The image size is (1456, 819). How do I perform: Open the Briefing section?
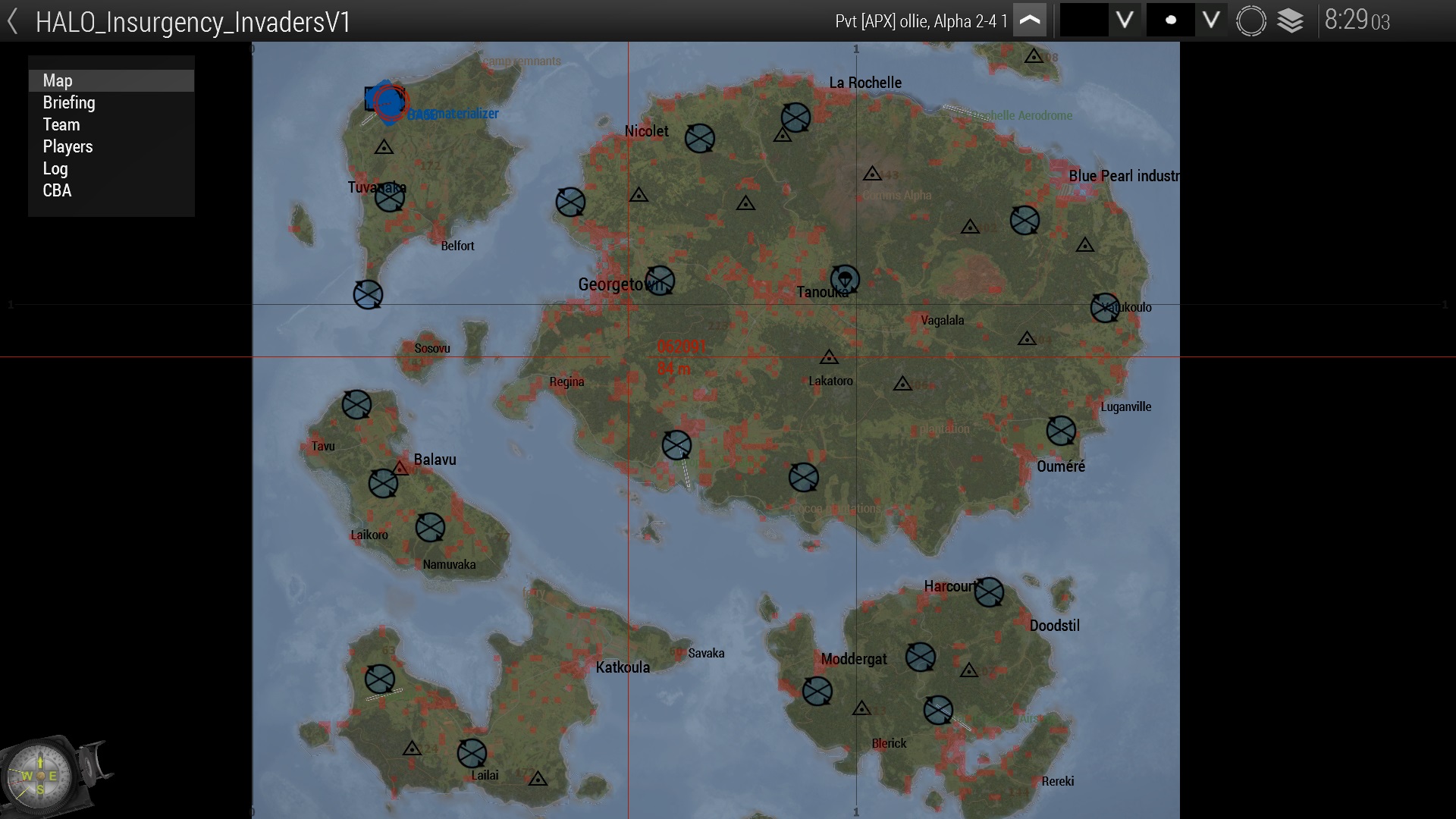[69, 102]
